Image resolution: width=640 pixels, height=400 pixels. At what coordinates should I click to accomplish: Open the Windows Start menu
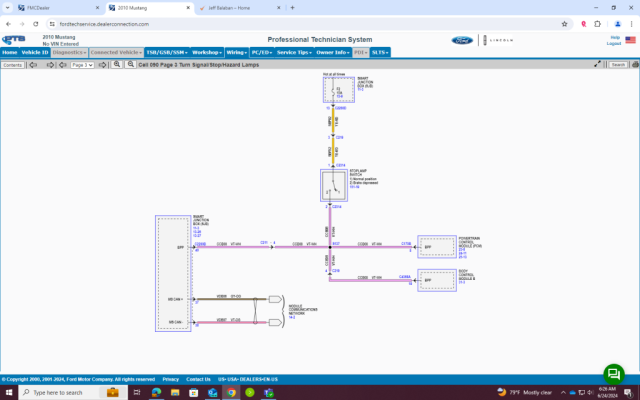9,392
